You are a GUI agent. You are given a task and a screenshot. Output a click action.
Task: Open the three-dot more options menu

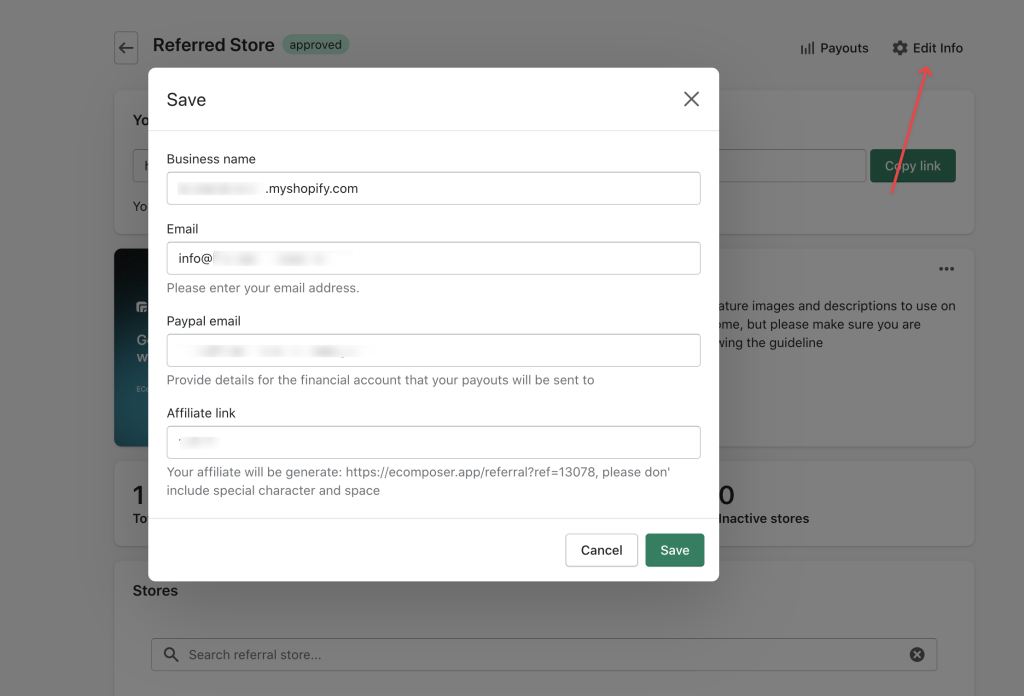(946, 269)
